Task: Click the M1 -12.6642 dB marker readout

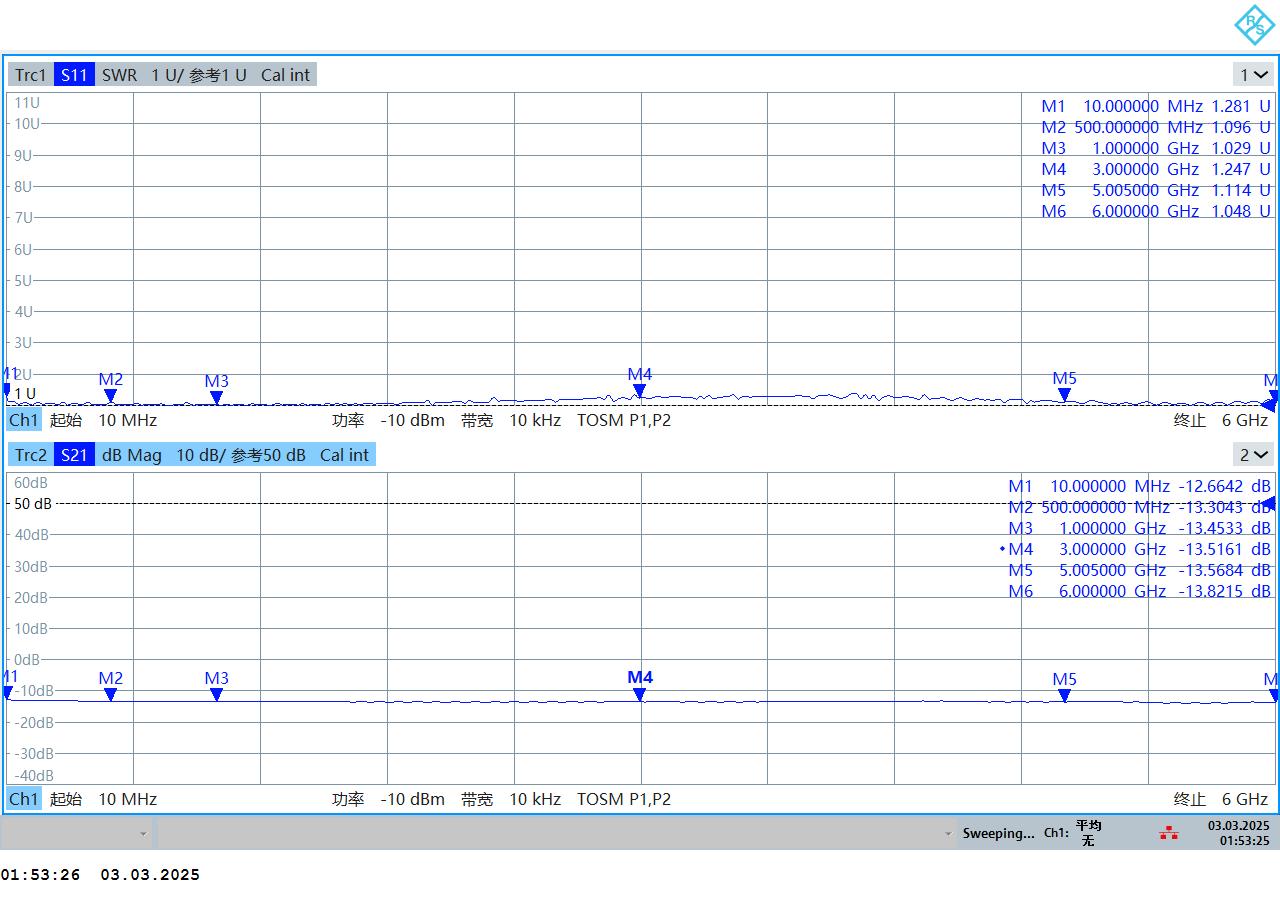Action: (x=1139, y=486)
